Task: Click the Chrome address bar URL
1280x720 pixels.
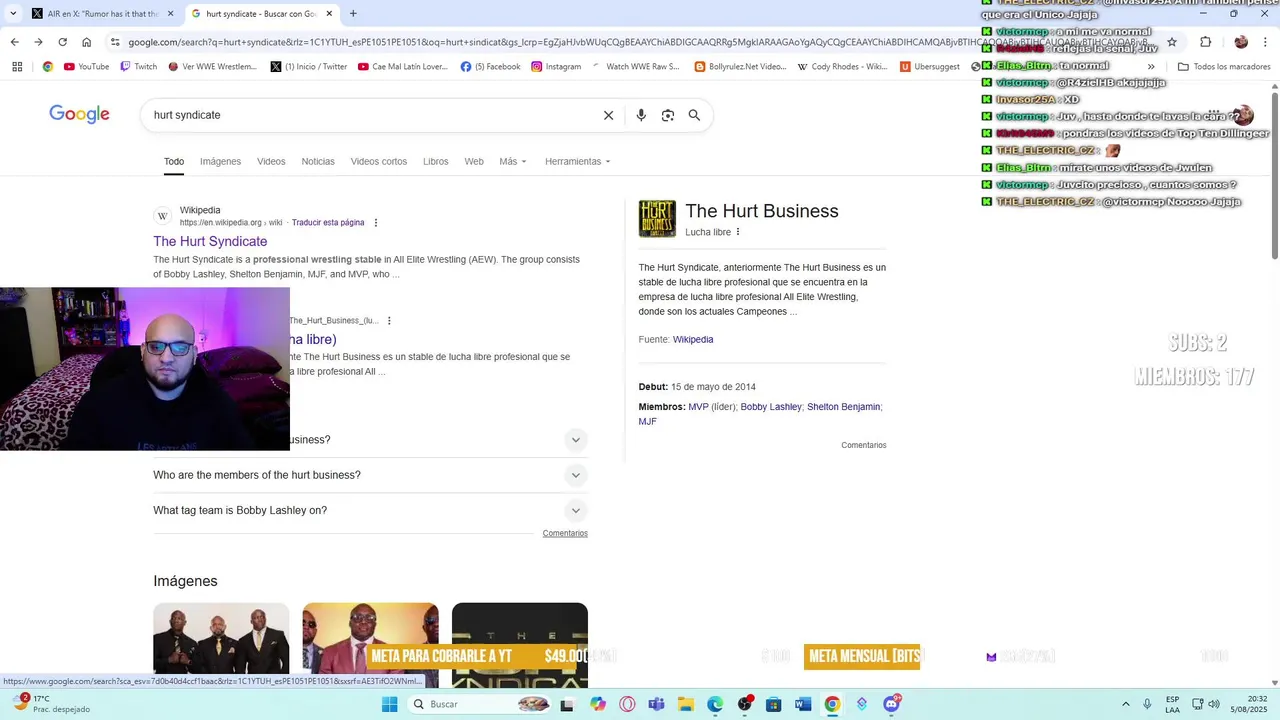Action: 640,42
